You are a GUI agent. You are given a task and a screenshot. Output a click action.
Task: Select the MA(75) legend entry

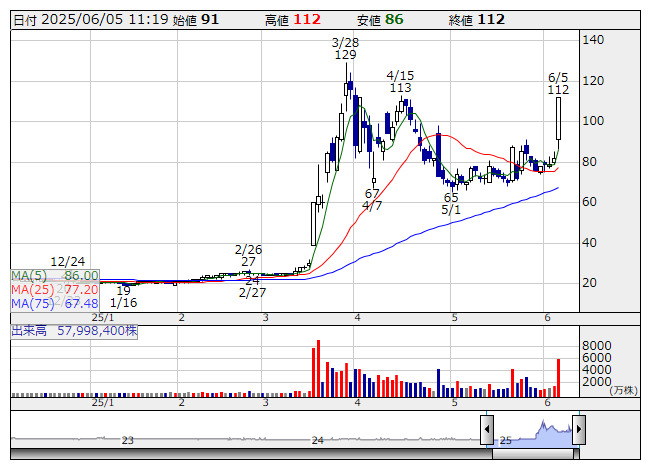(x=55, y=303)
